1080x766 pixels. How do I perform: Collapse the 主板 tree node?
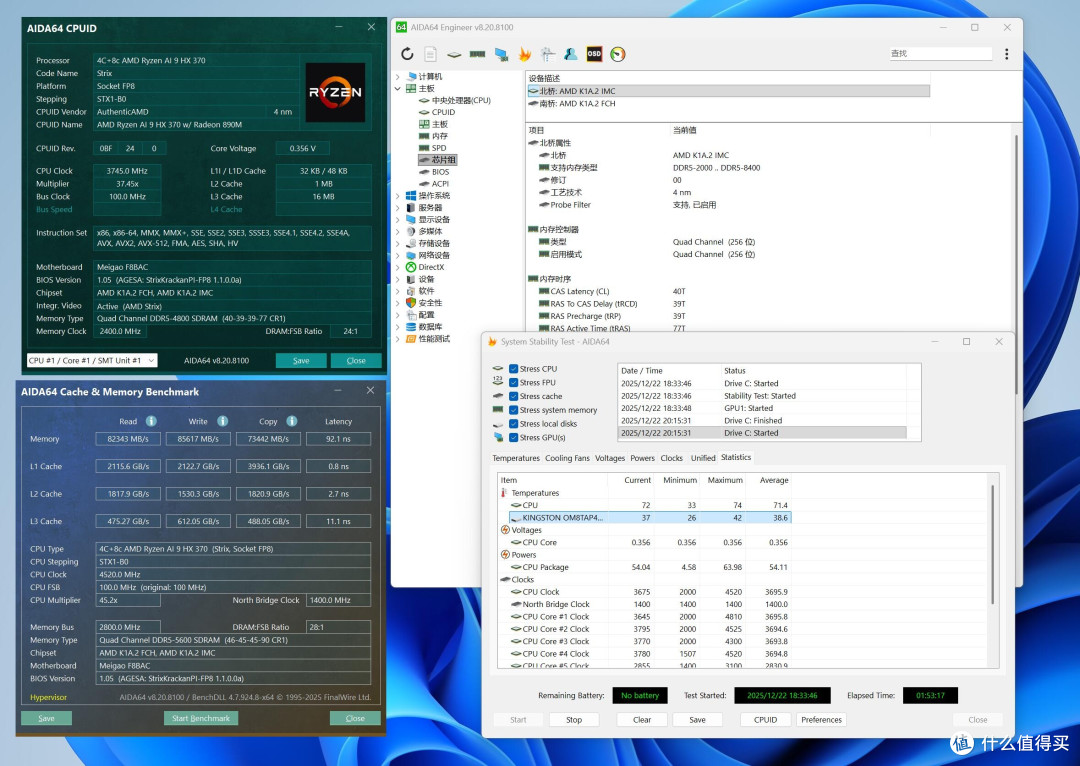pos(397,88)
